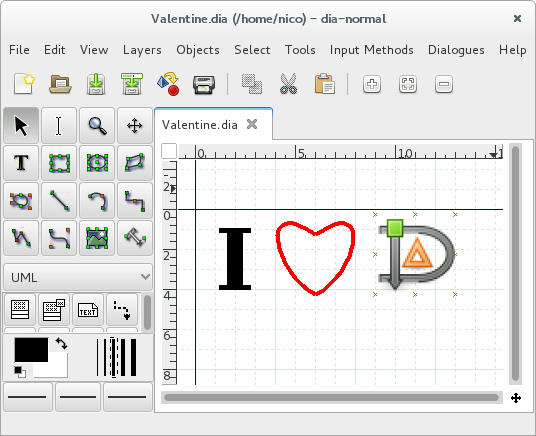Viewport: 536px width, 436px height.
Task: Open the Layers menu
Action: coord(142,50)
